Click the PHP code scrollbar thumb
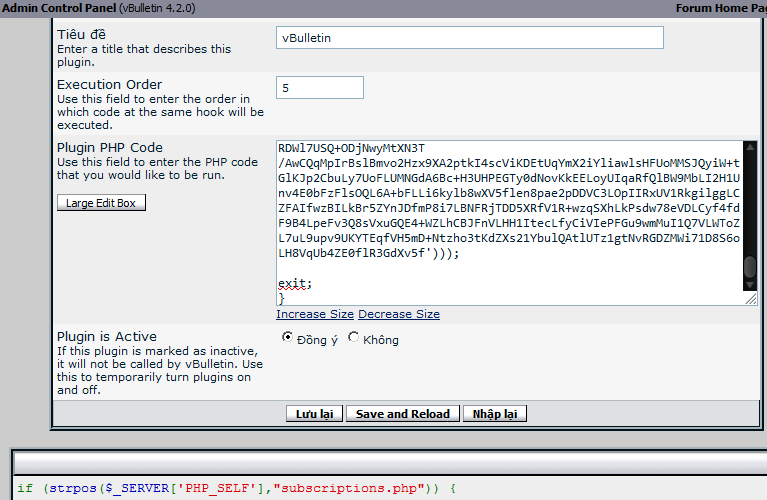Screen dimensions: 767x500 pos(750,267)
